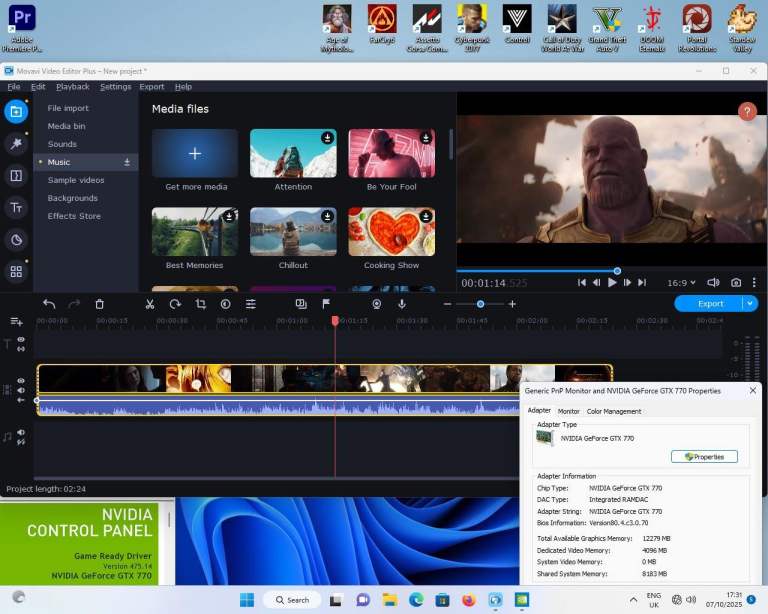Open the Transitions panel icon
This screenshot has height=614, width=768.
tap(16, 176)
